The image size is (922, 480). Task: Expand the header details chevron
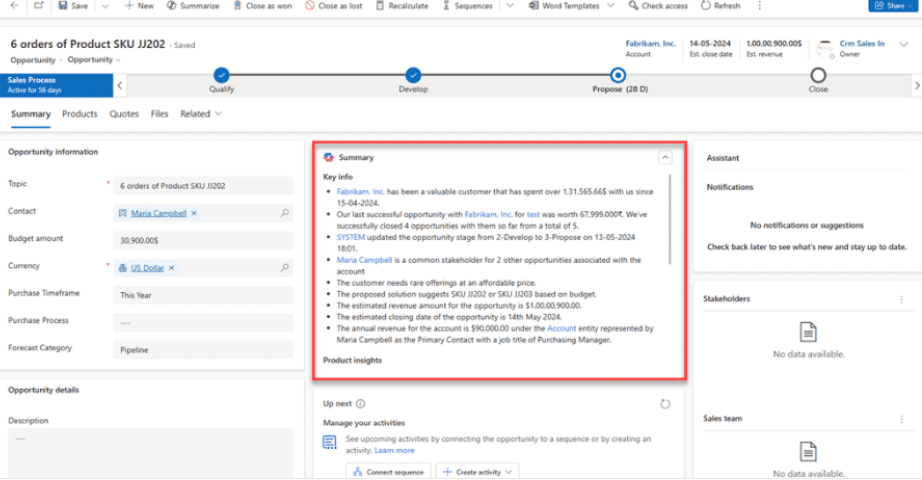(x=903, y=44)
